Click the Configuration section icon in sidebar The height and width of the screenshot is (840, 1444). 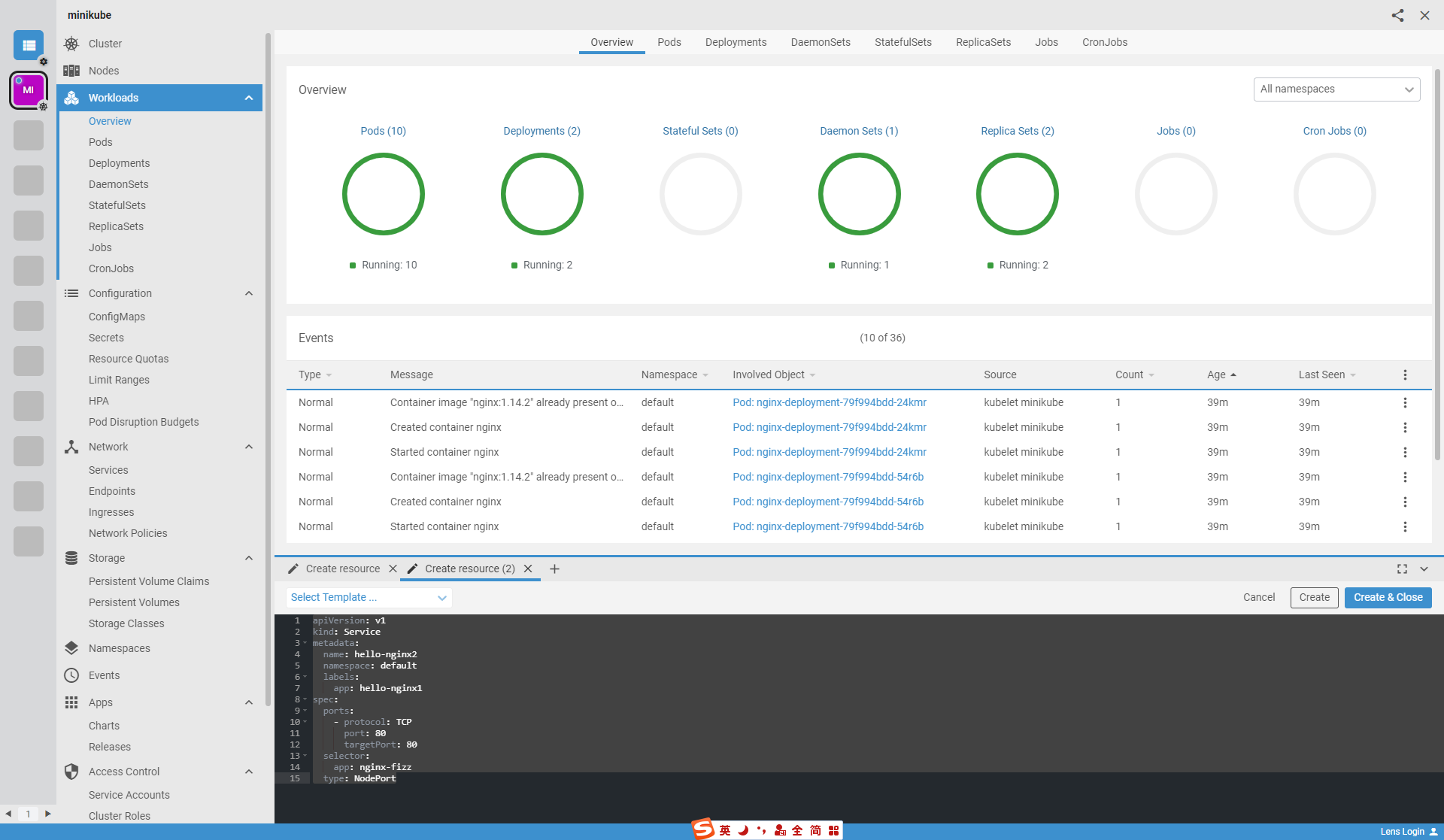(71, 293)
